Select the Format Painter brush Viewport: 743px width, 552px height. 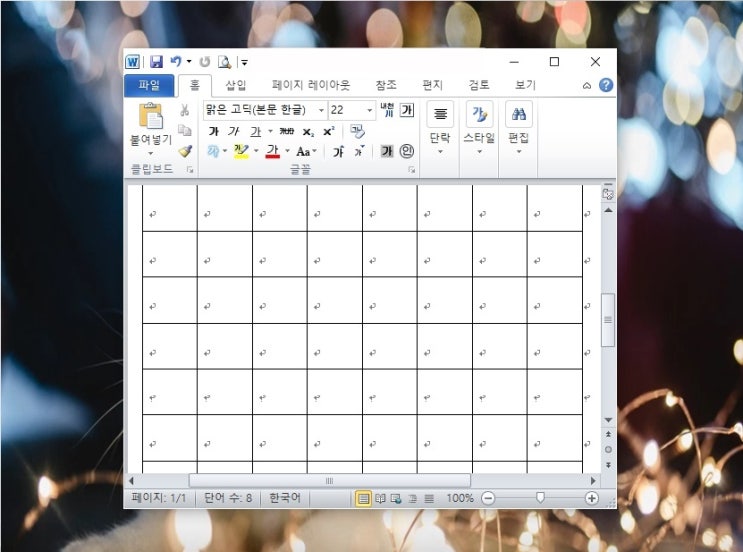point(185,151)
